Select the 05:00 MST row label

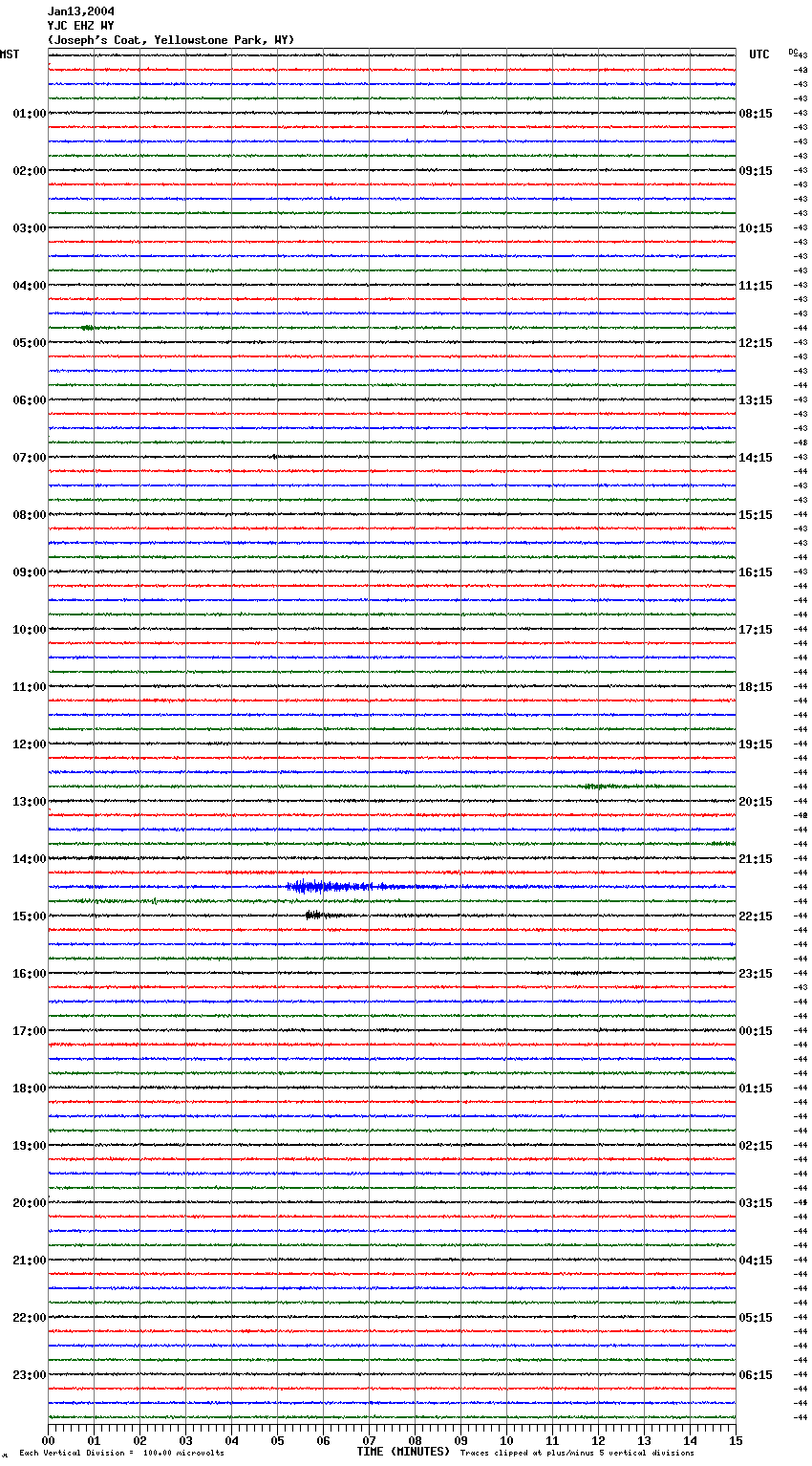30,343
